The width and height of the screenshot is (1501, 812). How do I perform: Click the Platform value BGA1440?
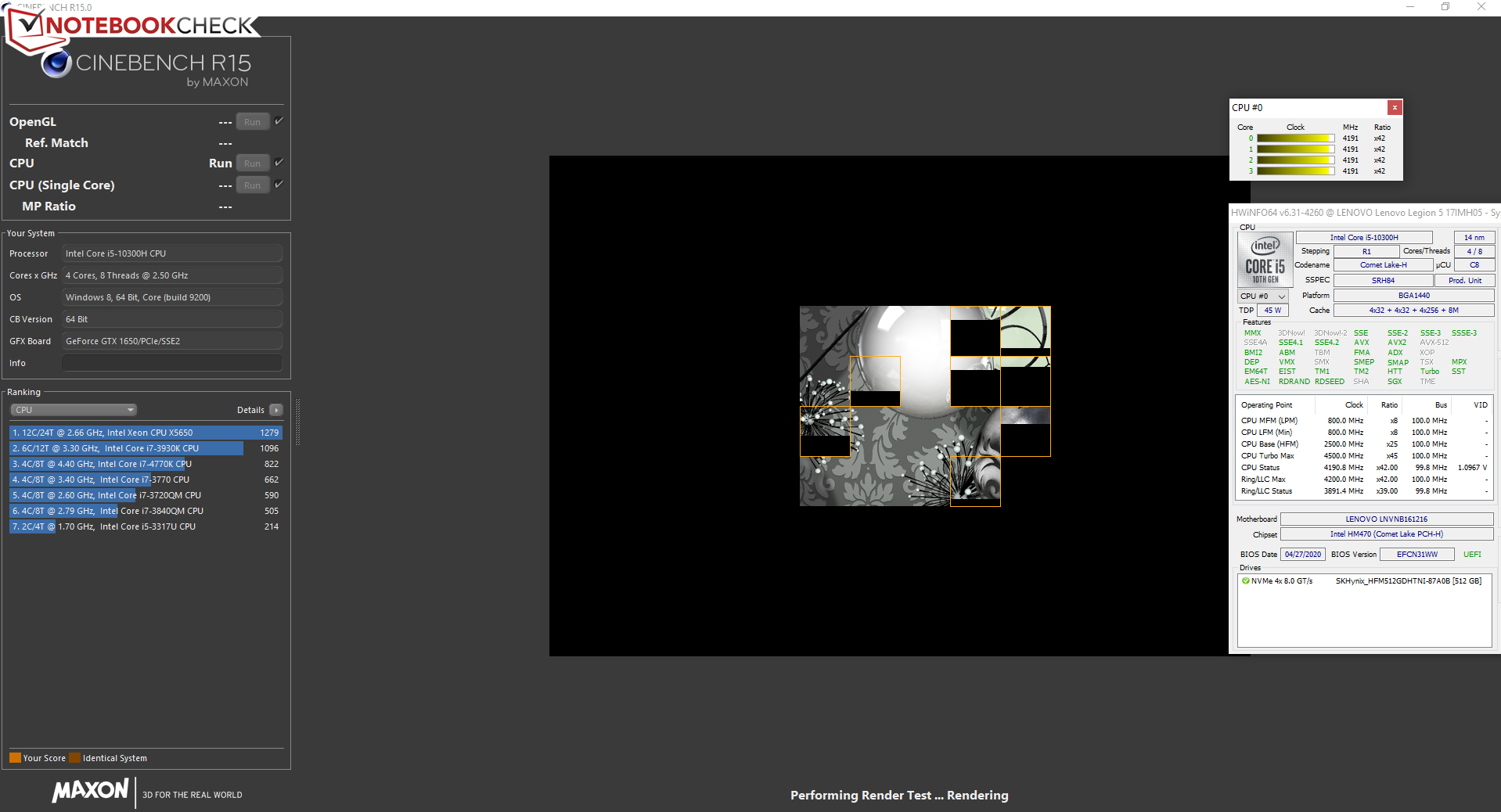[1414, 296]
